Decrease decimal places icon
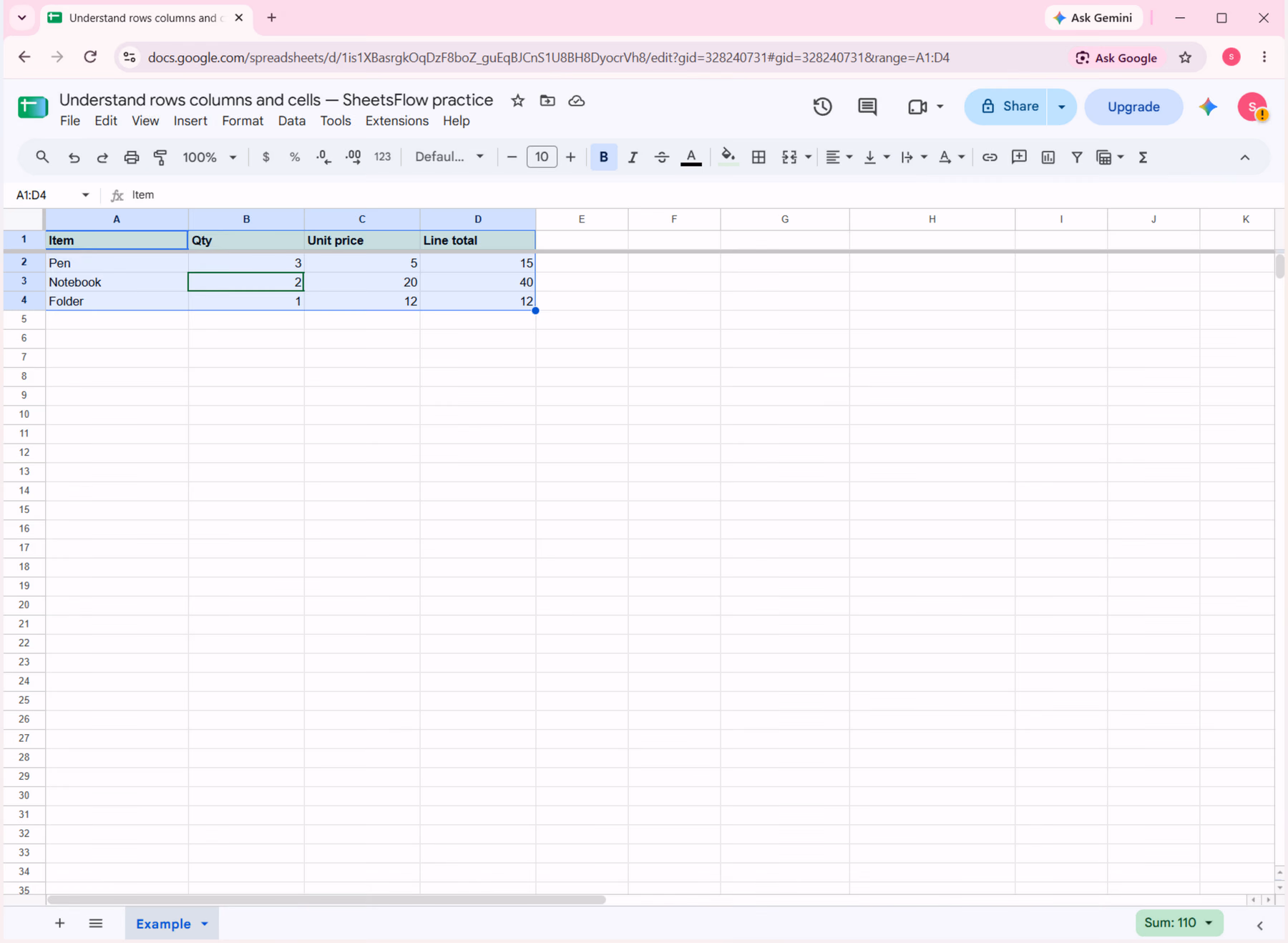The height and width of the screenshot is (943, 1288). coord(323,157)
